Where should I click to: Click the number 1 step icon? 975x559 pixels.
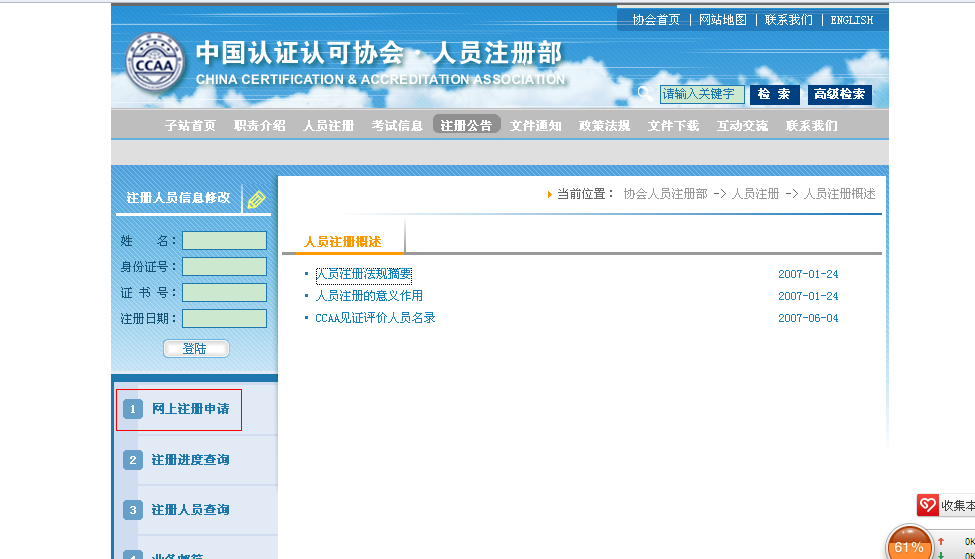(132, 409)
